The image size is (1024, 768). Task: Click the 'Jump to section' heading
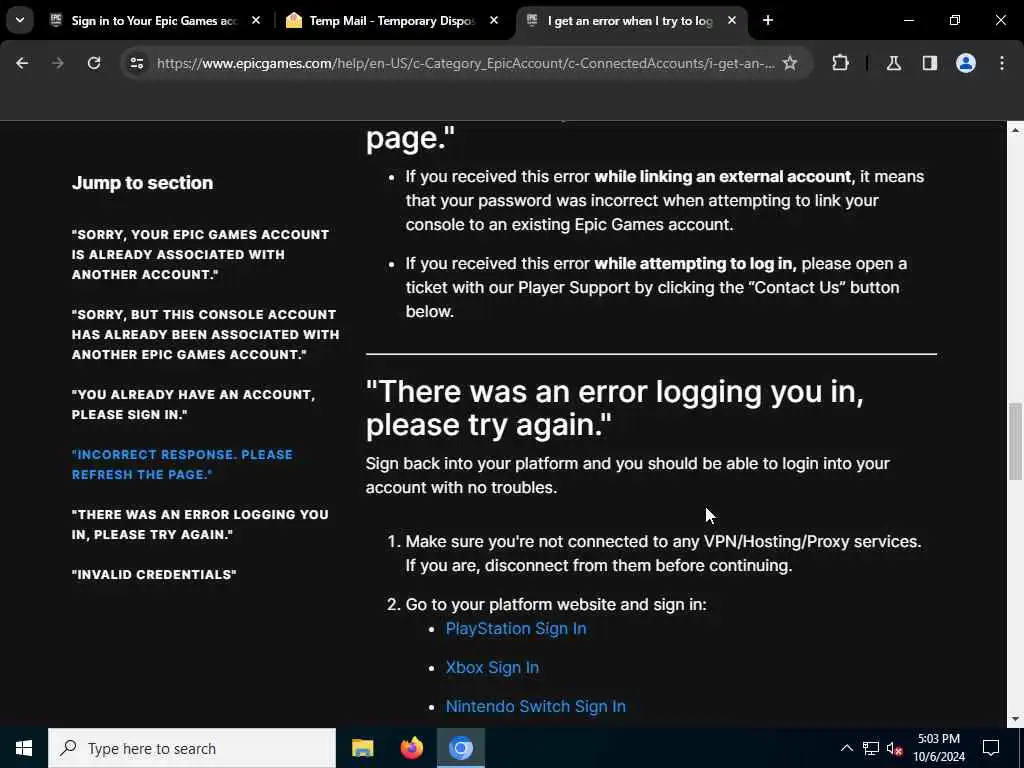[x=142, y=183]
